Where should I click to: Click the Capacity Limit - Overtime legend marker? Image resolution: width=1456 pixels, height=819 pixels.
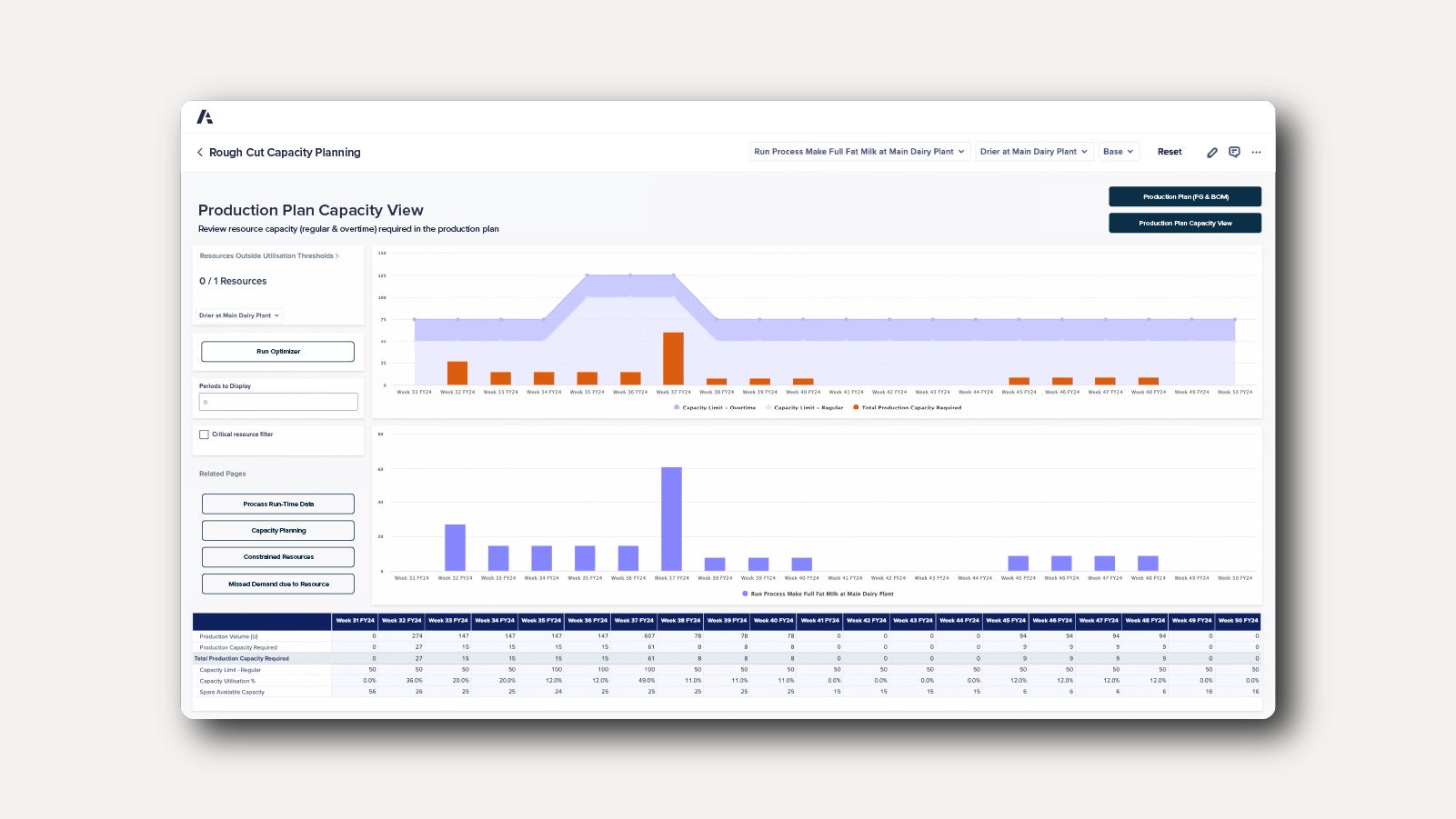coord(677,408)
